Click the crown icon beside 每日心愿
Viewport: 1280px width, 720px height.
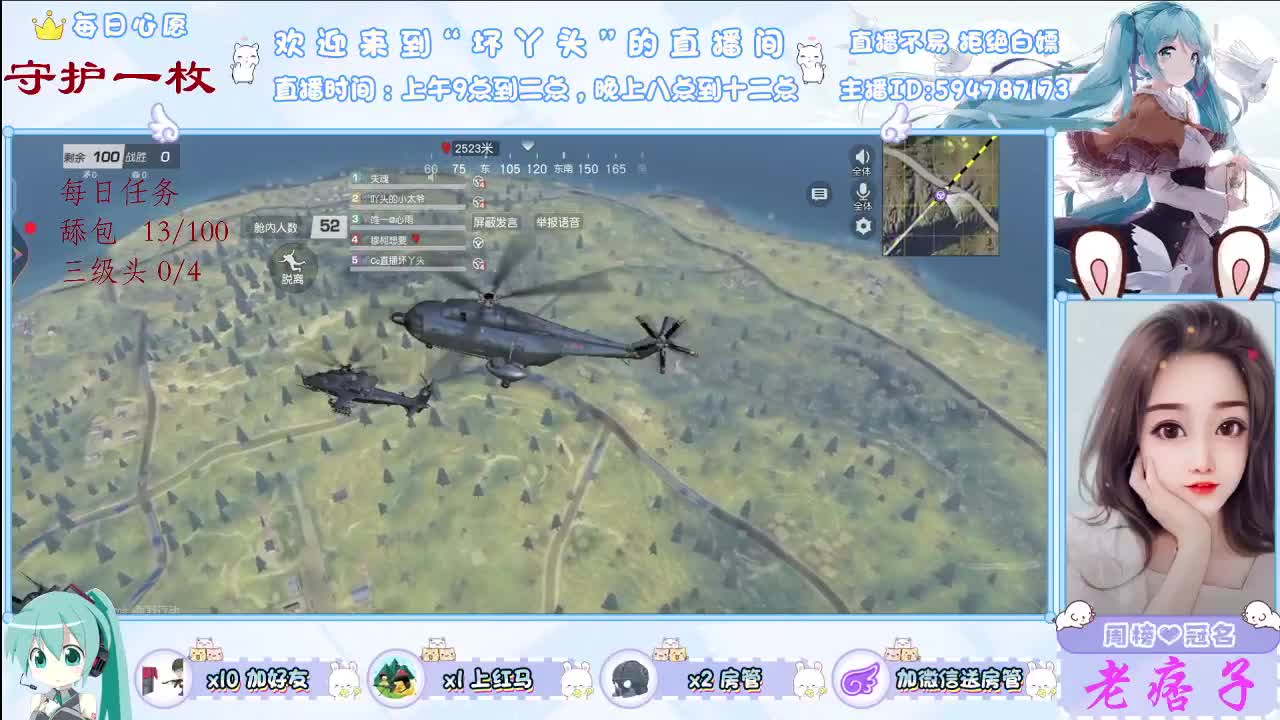[48, 26]
